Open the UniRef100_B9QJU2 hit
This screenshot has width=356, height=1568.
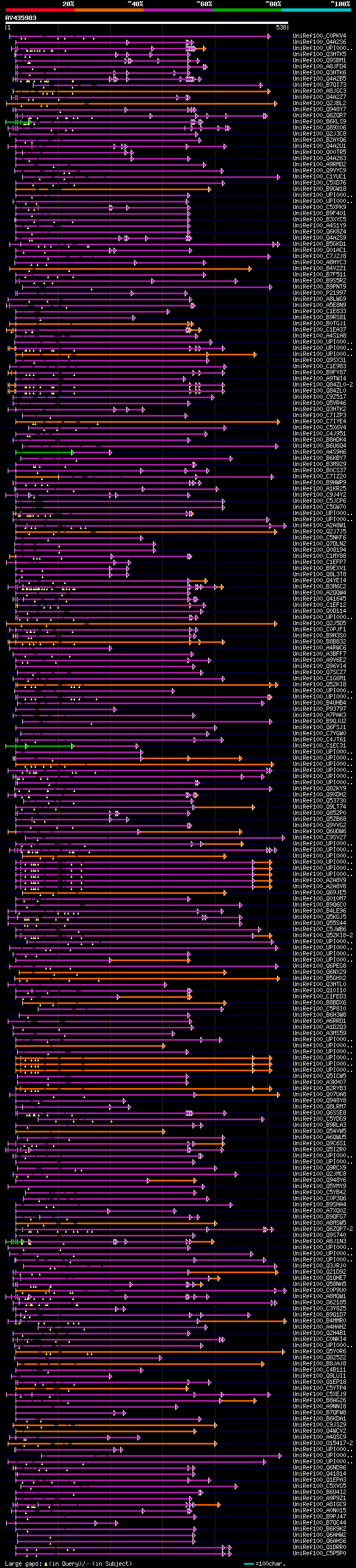319,721
